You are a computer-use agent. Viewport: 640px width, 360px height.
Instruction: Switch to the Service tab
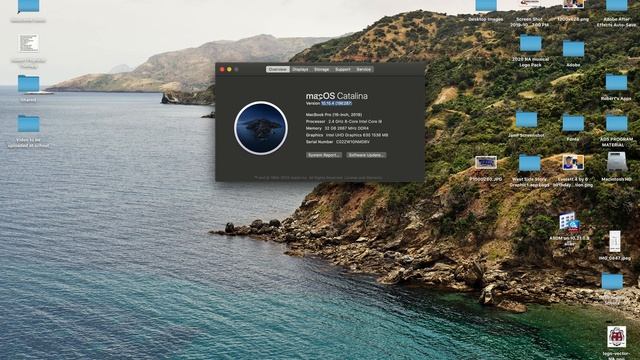pos(363,69)
